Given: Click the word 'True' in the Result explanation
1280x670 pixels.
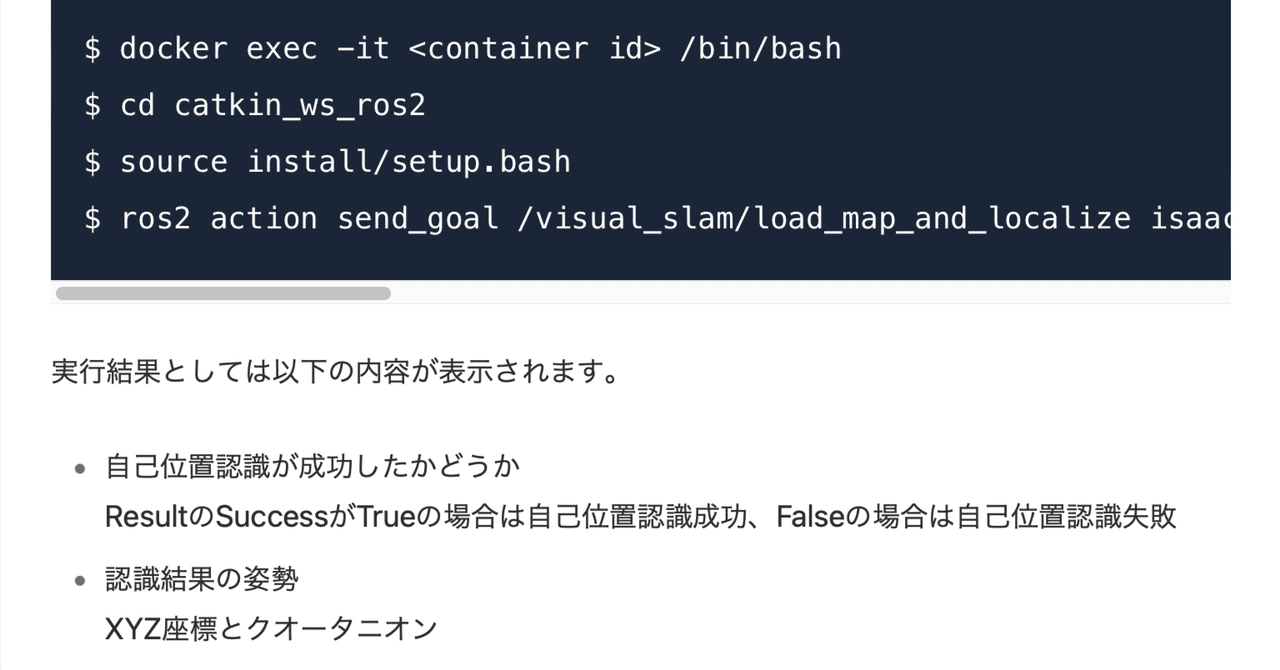Looking at the screenshot, I should point(385,517).
